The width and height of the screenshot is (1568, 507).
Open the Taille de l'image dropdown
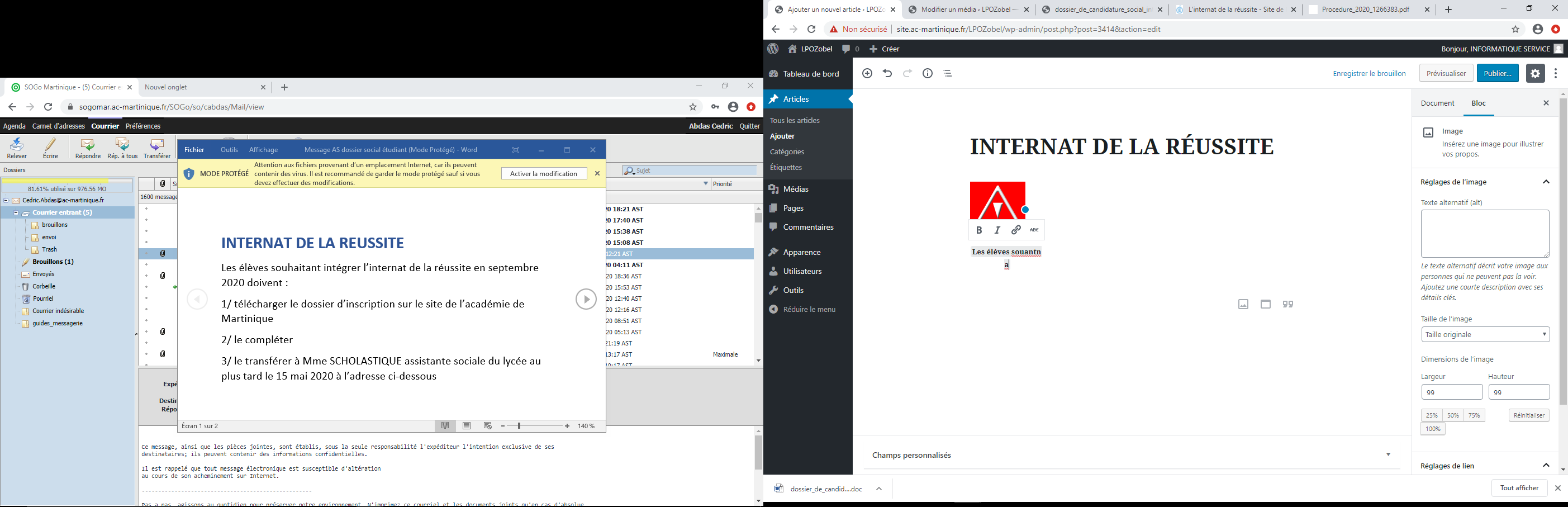click(x=1485, y=335)
